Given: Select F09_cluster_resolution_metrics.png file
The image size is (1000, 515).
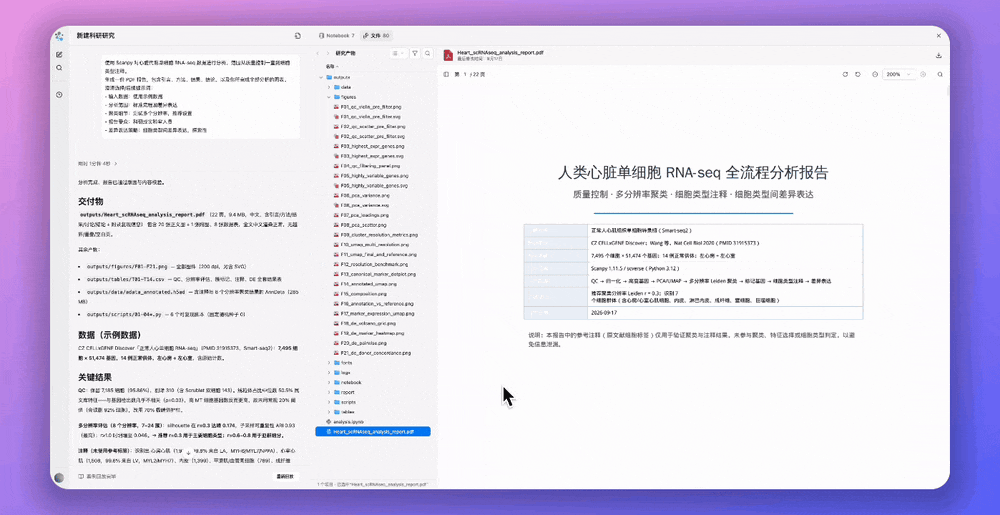Looking at the screenshot, I should (376, 235).
